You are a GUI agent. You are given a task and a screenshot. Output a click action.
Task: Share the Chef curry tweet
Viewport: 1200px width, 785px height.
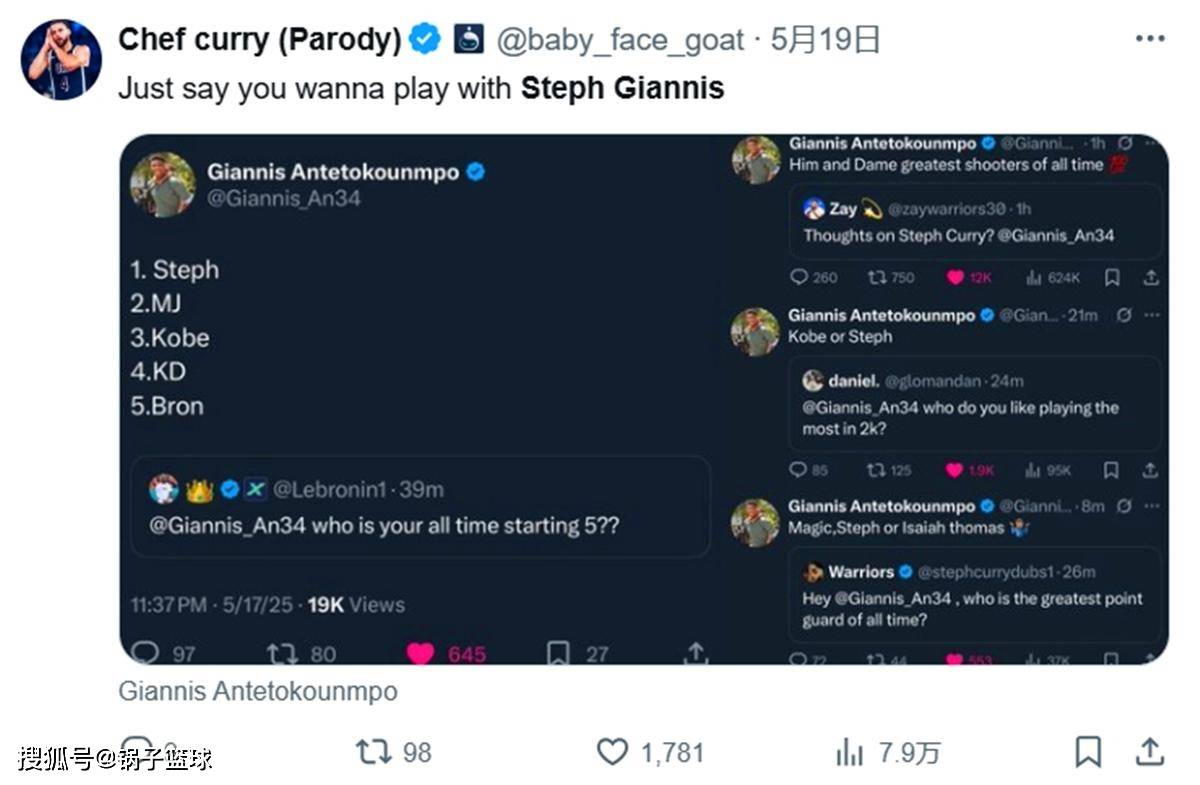point(1150,752)
